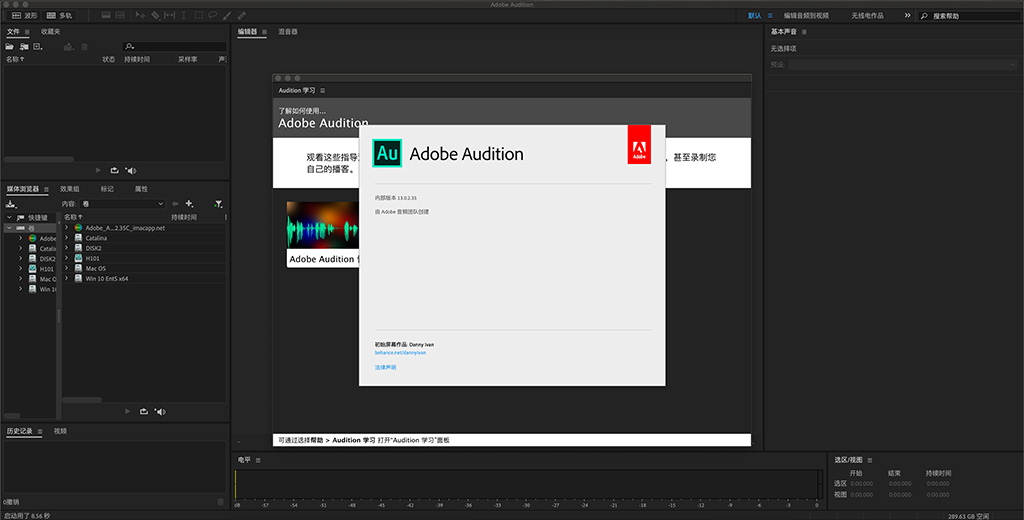Screen dimensions: 1024x520
Task: Expand DISK2 in the content list
Action: coord(67,248)
